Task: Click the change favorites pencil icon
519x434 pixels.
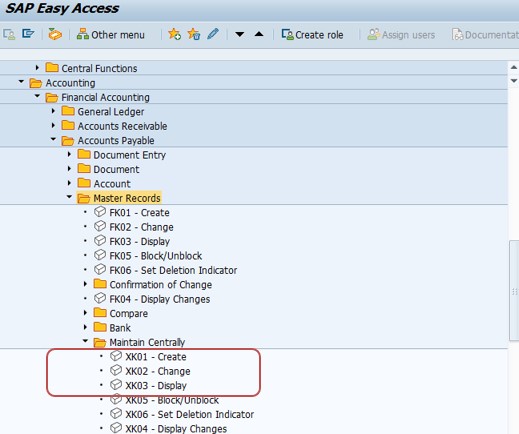Action: click(x=213, y=34)
